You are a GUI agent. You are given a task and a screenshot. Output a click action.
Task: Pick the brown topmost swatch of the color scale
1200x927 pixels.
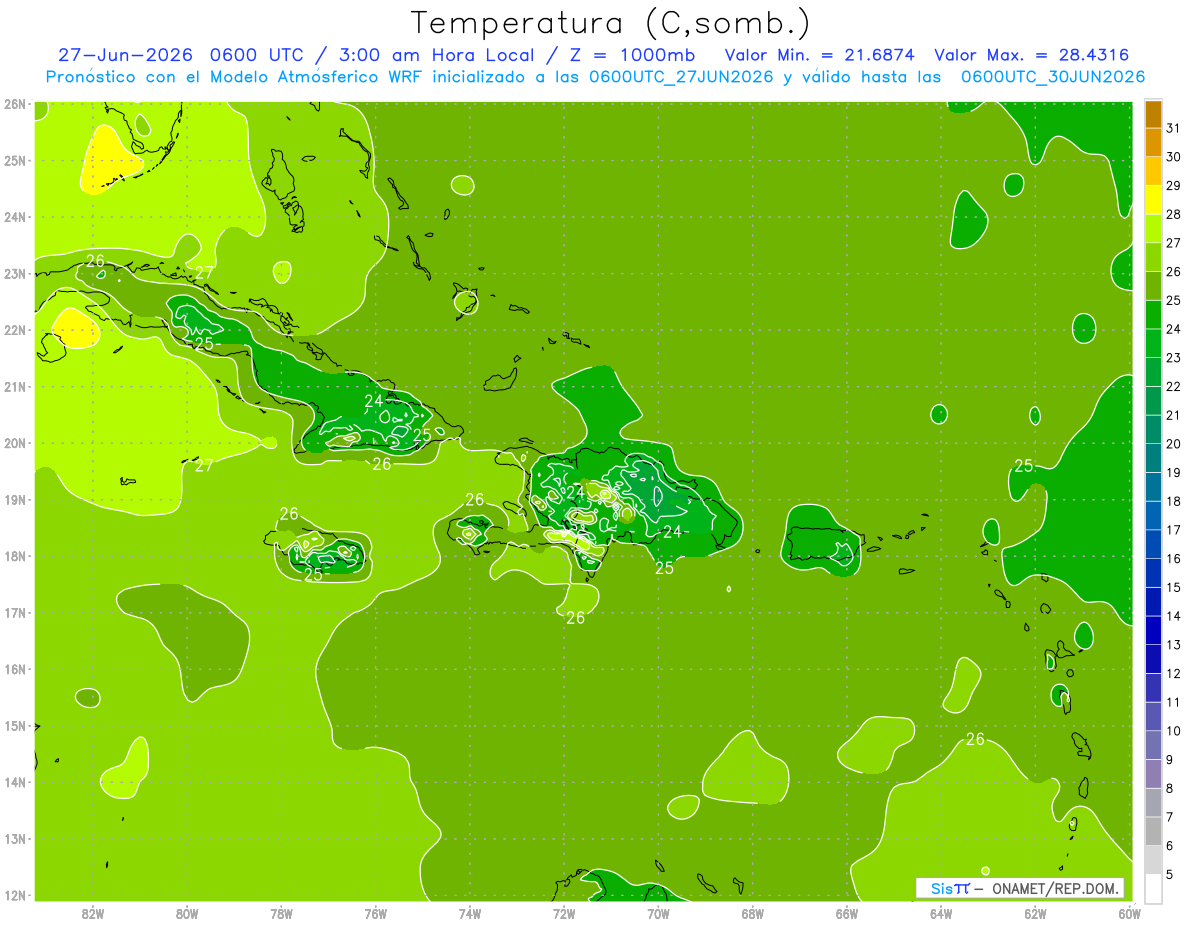pos(1153,114)
